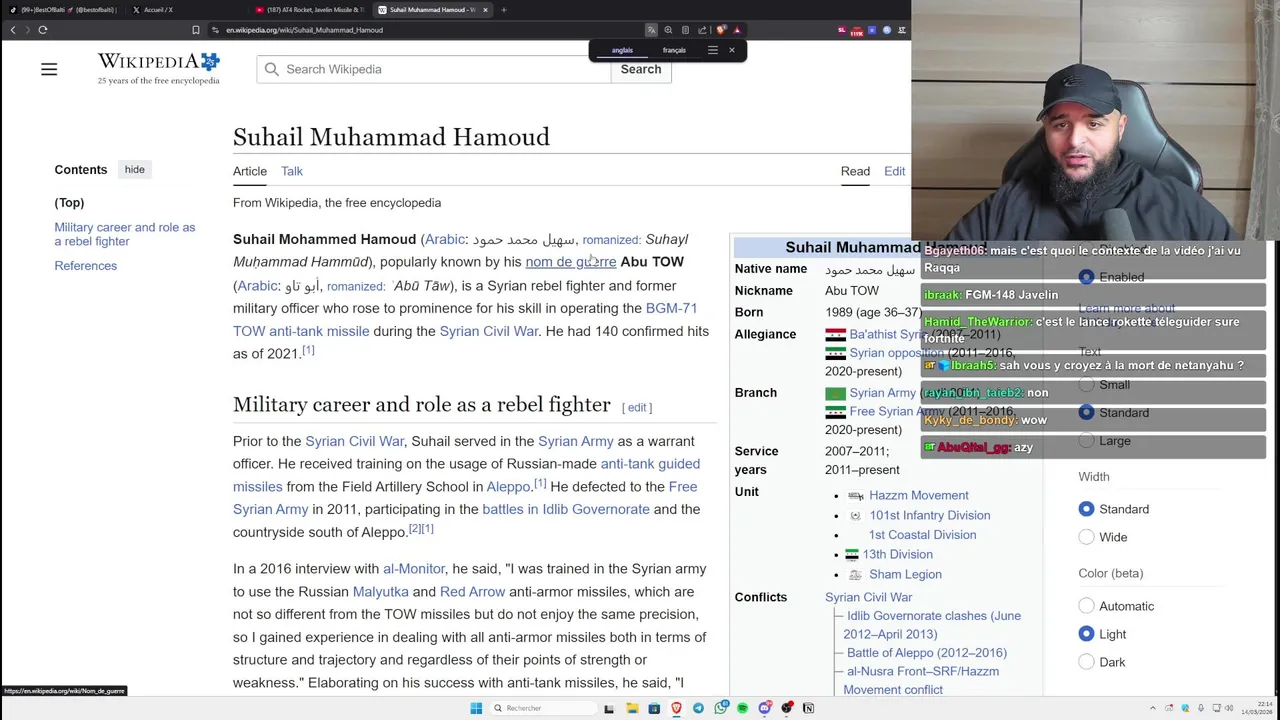This screenshot has width=1280, height=720.
Task: Jump to (Top) in contents
Action: click(69, 203)
